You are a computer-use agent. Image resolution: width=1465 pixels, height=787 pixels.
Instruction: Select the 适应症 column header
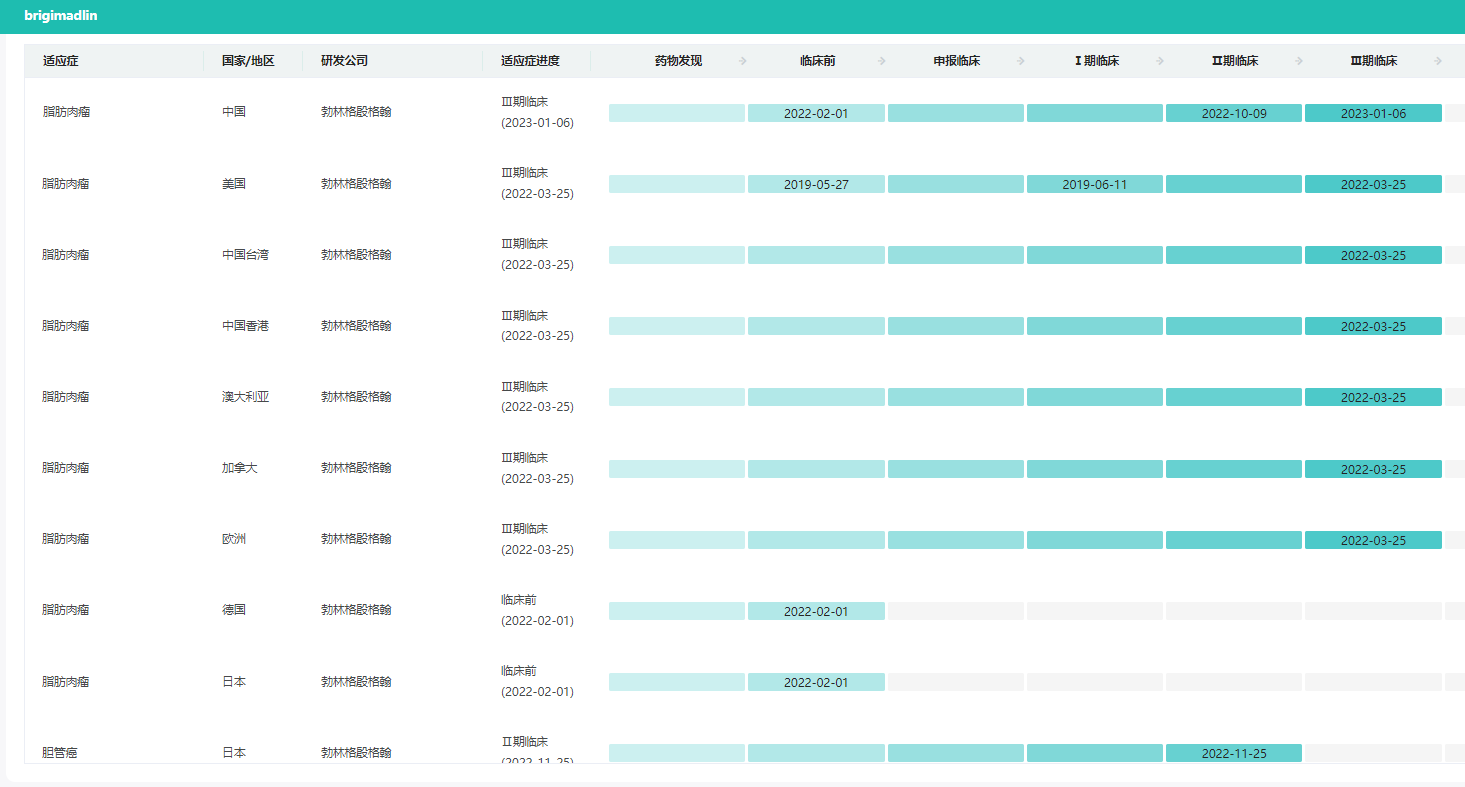[61, 61]
